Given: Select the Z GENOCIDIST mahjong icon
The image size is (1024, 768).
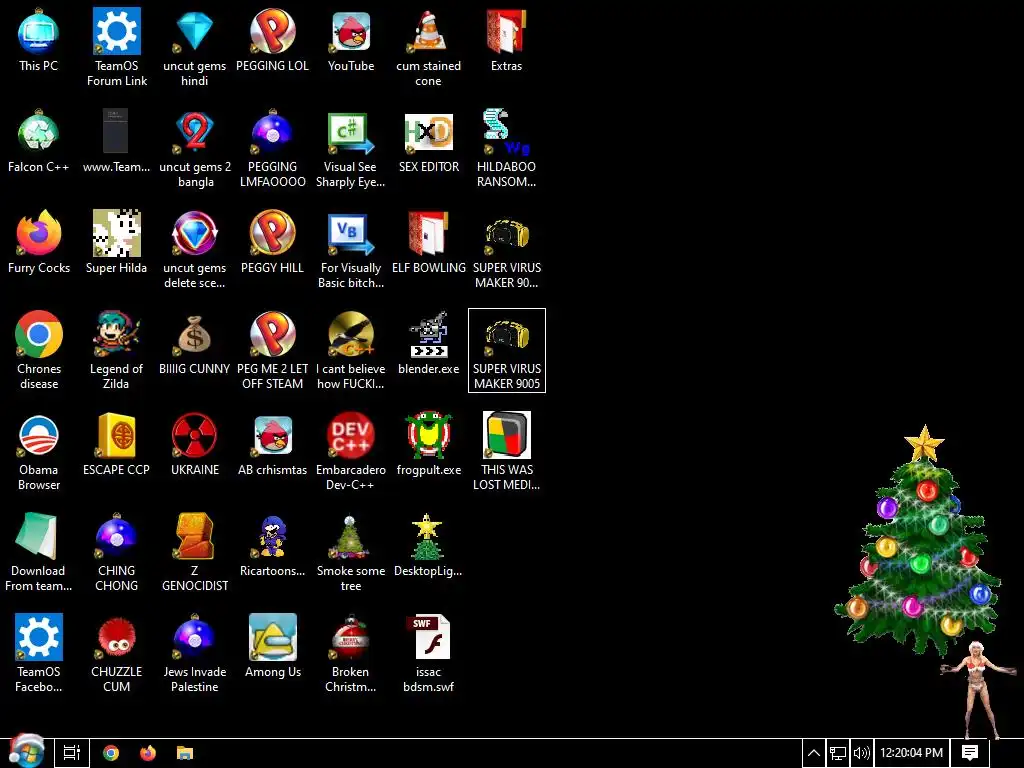Looking at the screenshot, I should tap(195, 552).
